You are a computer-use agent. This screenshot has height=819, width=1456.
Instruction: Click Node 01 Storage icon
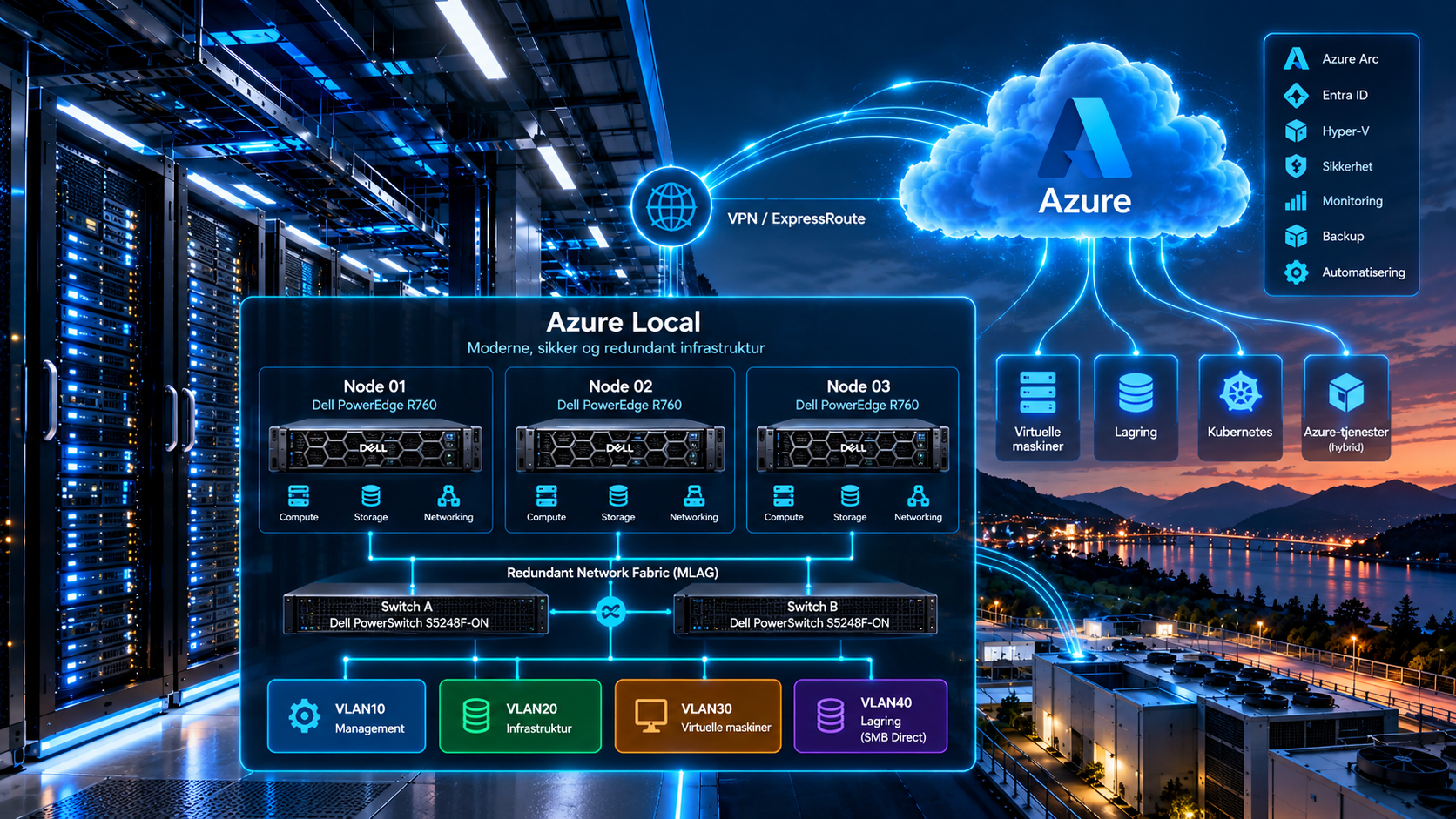[x=371, y=496]
